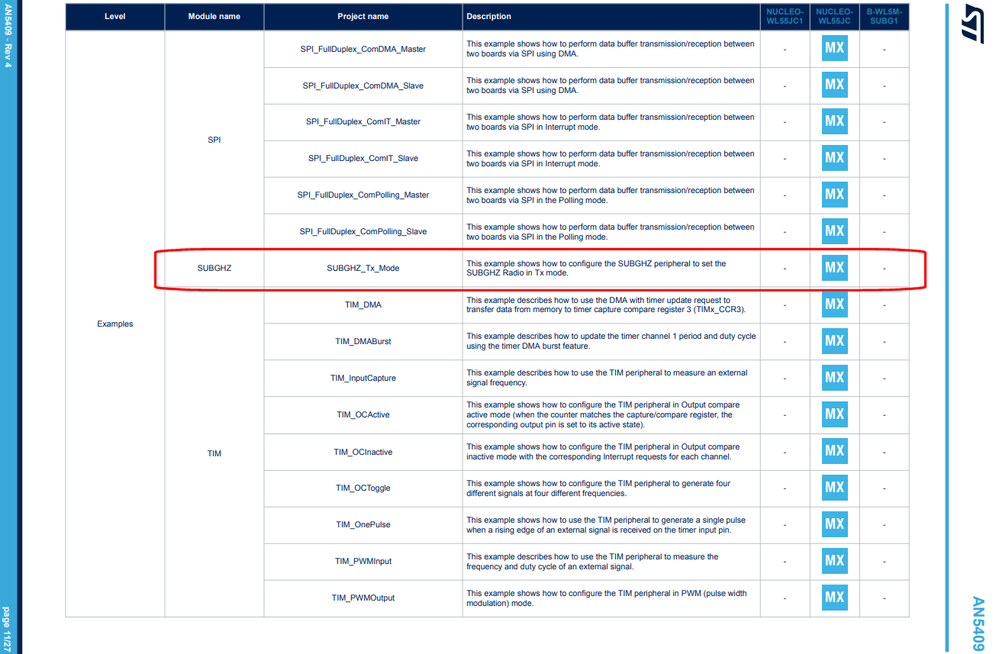Click the MX icon for SPI_FullDuplex_ComIT_Master
The width and height of the screenshot is (999, 654).
pos(834,121)
